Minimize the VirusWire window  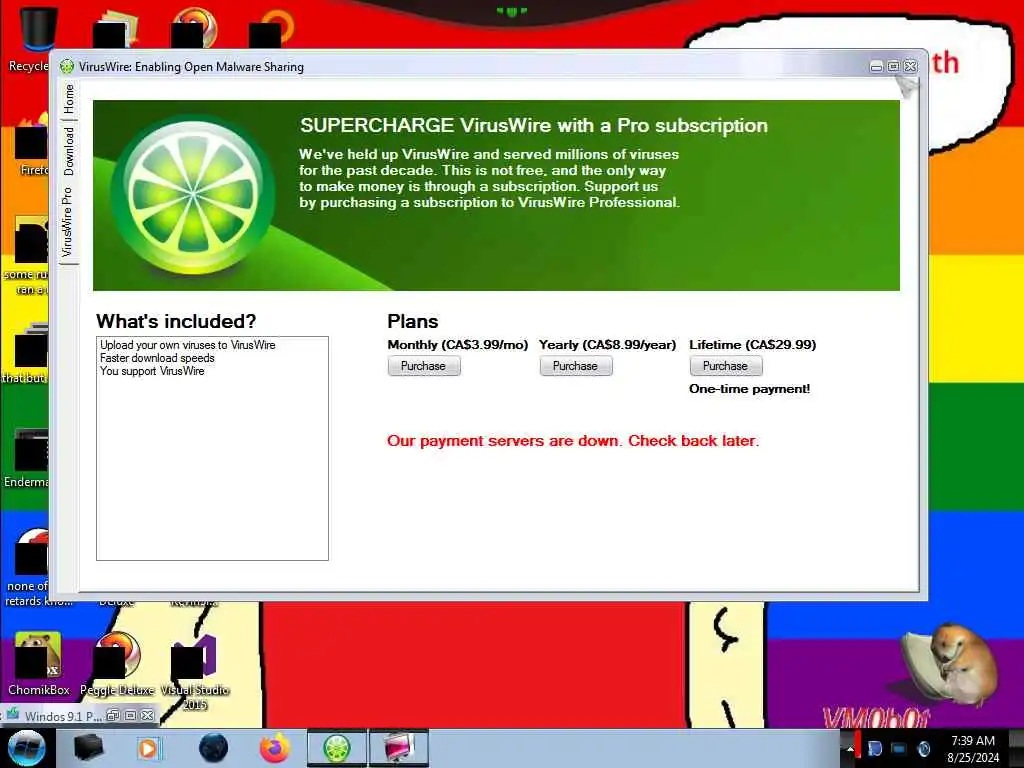(x=876, y=67)
